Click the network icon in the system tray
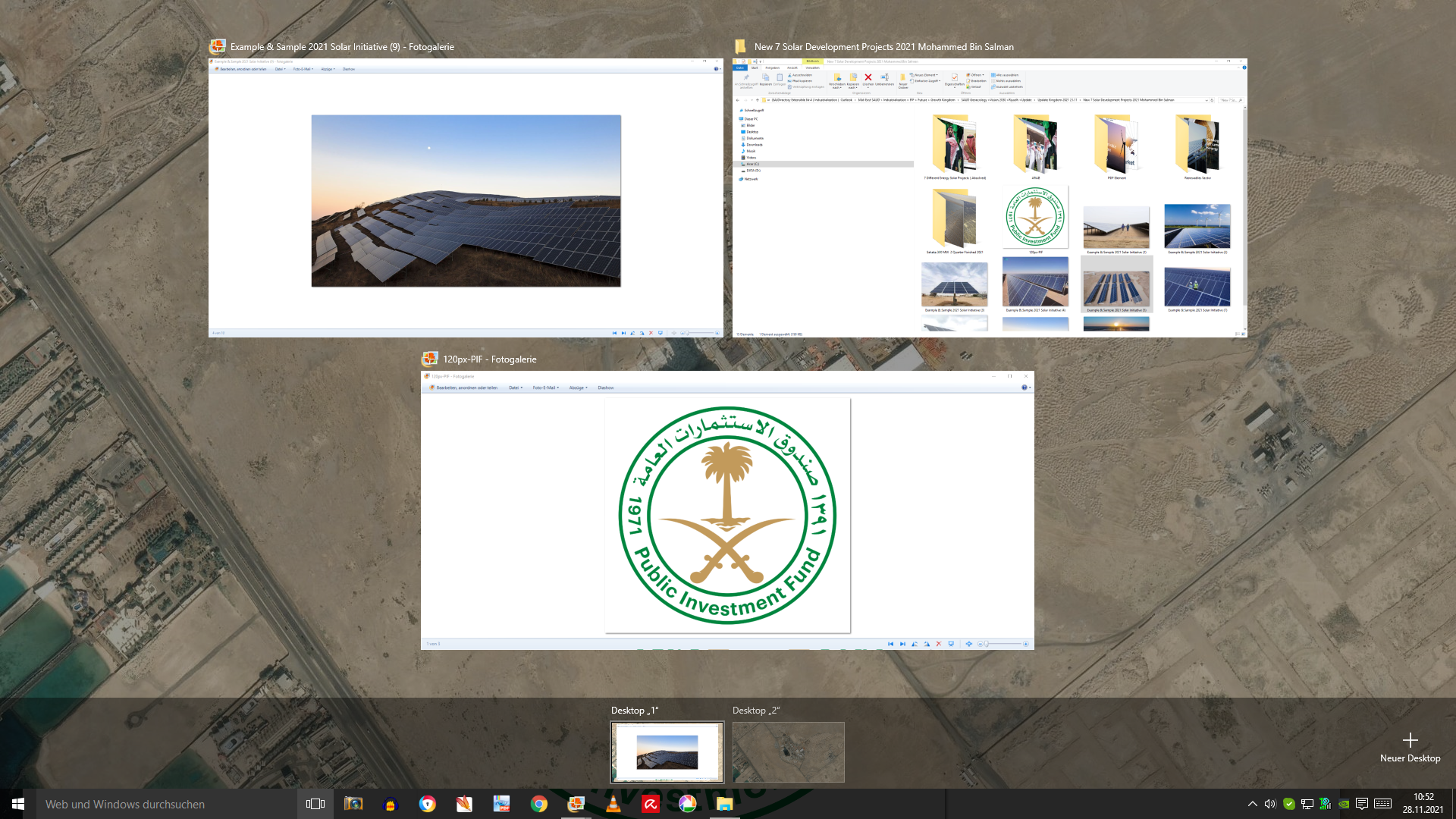Viewport: 1456px width, 819px height. click(x=1307, y=804)
